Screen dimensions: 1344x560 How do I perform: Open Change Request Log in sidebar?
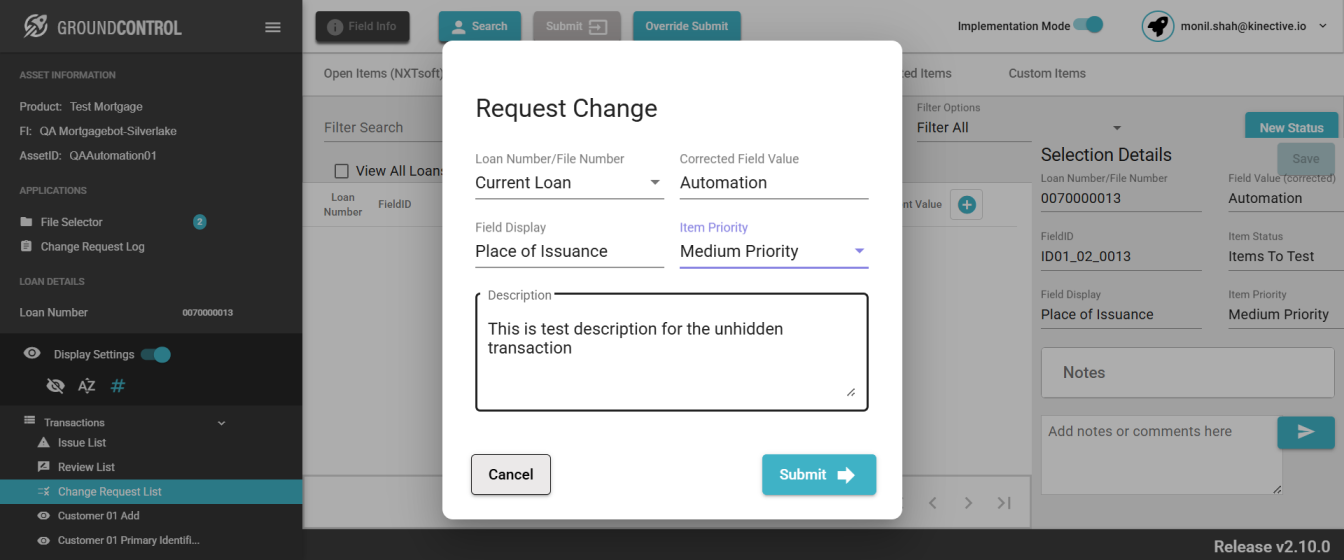(x=92, y=246)
